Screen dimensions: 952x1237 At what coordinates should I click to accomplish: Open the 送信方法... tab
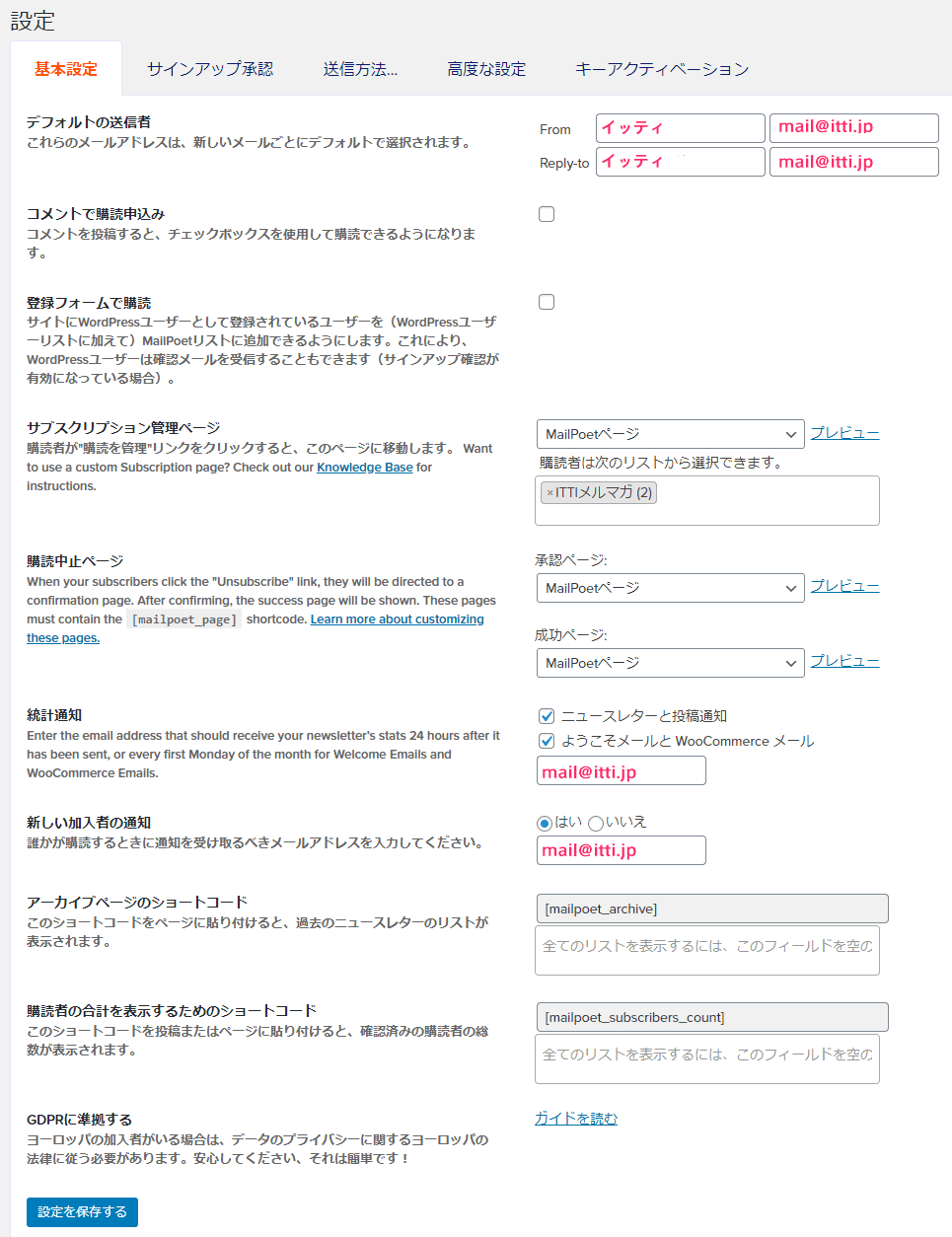click(x=360, y=69)
